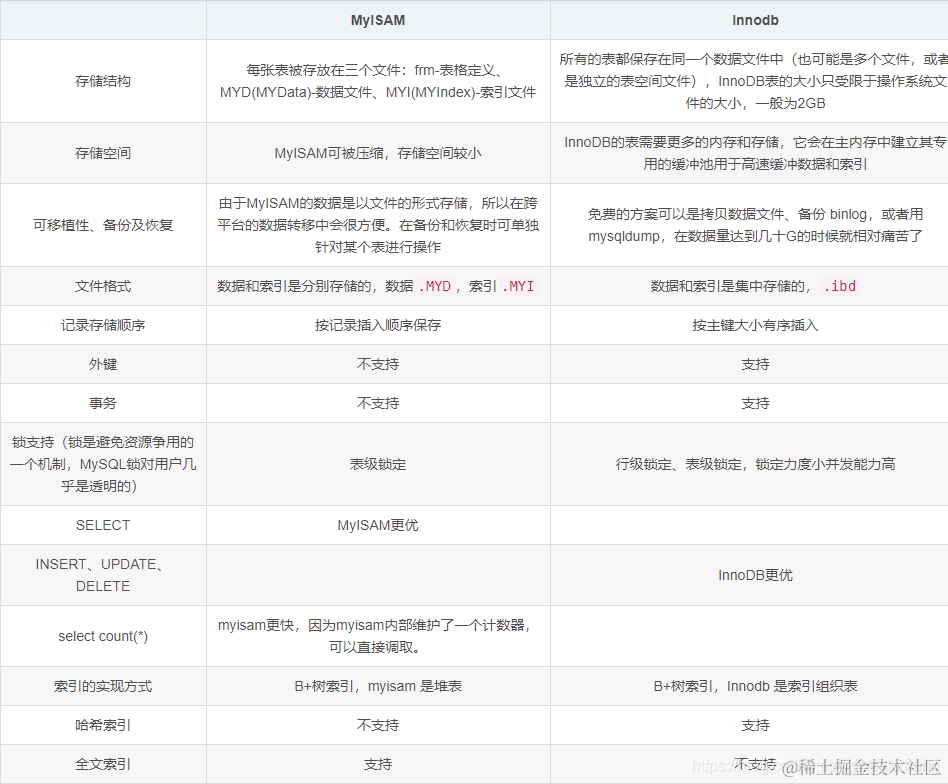This screenshot has width=948, height=784.
Task: Click the SELECT row label
Action: click(x=103, y=525)
